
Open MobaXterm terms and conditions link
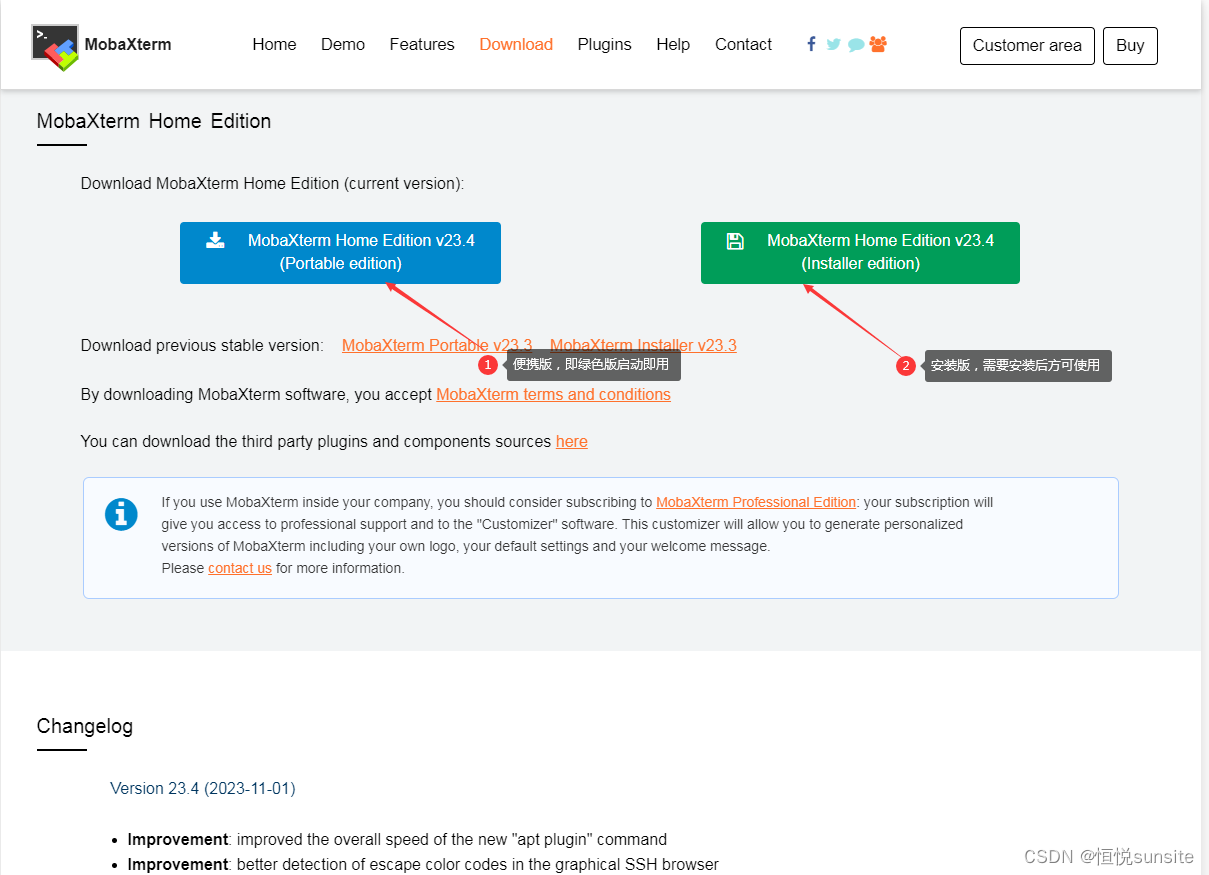(x=553, y=394)
